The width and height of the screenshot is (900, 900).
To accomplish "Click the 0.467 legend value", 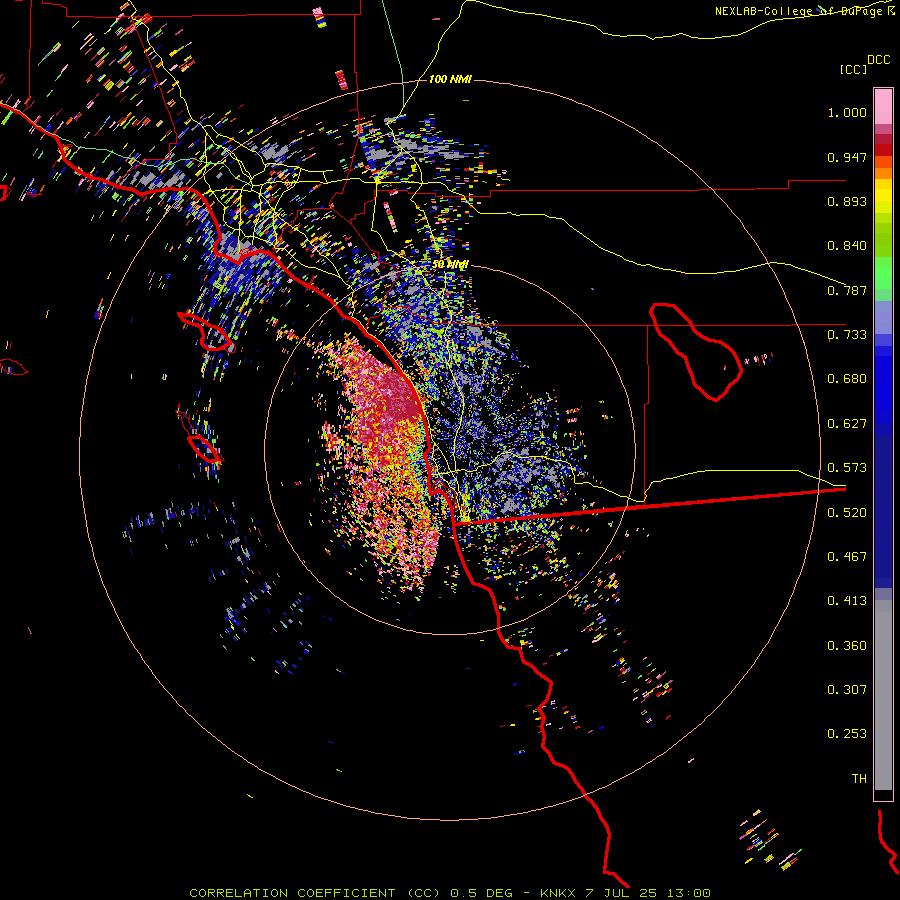I will (x=847, y=557).
